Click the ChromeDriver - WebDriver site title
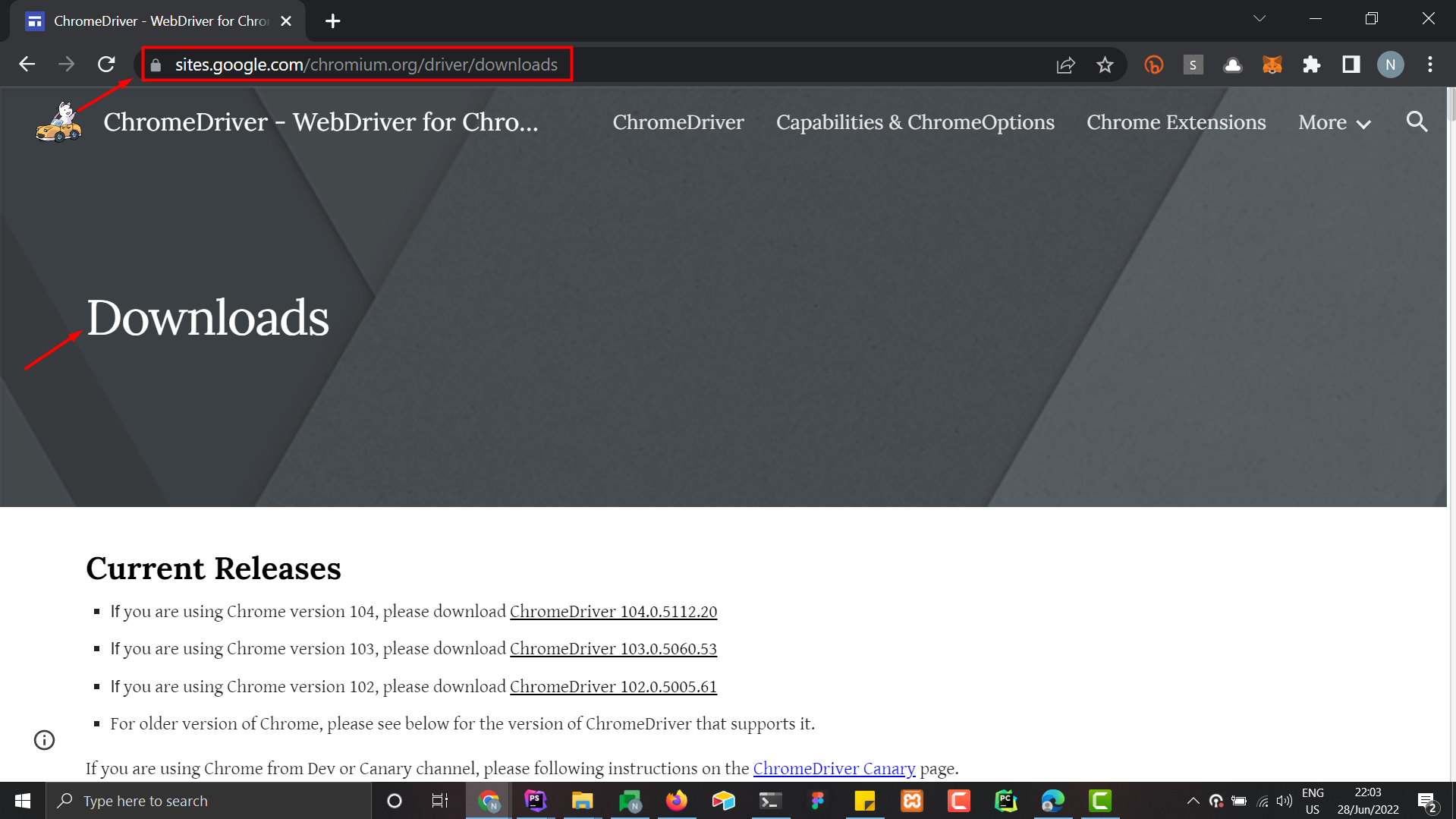The image size is (1456, 819). [x=321, y=122]
